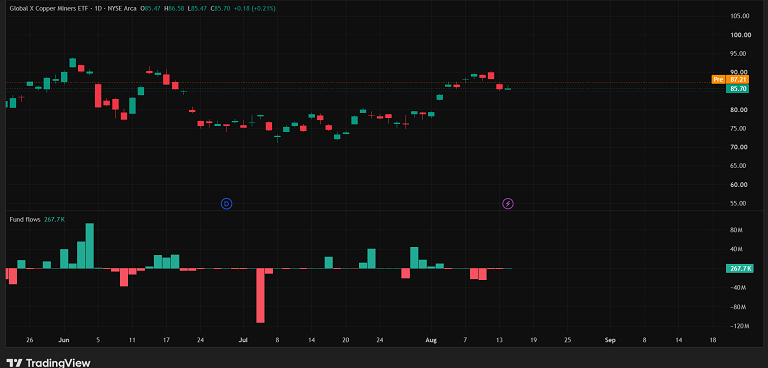Select the green 85.70 last price label

737,89
